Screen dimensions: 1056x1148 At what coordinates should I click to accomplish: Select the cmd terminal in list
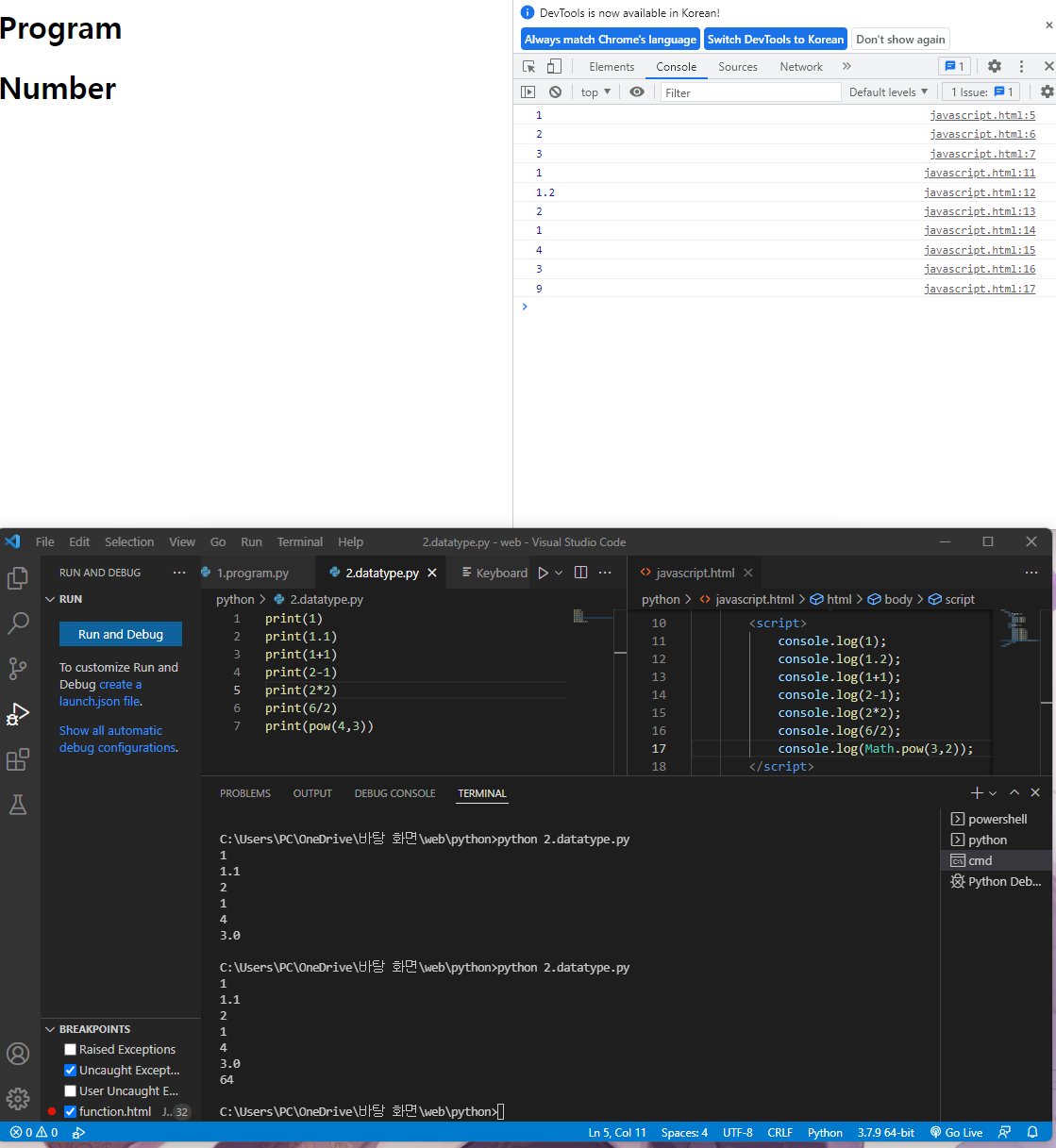(997, 860)
